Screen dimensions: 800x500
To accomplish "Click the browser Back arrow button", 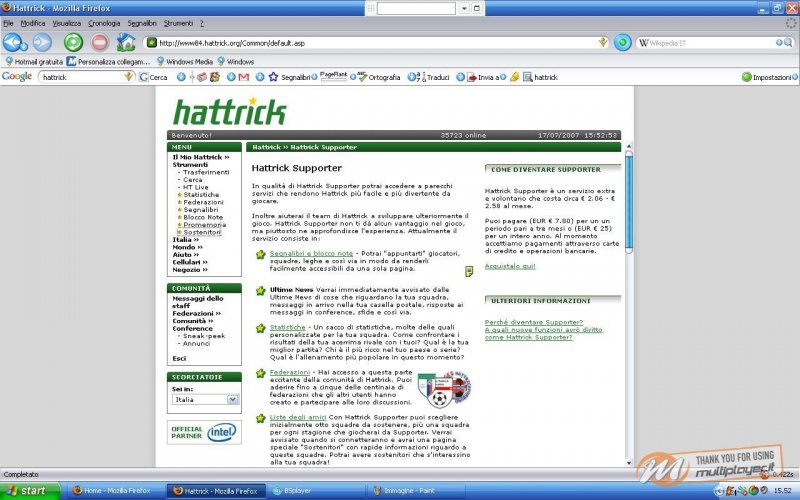I will (x=14, y=42).
